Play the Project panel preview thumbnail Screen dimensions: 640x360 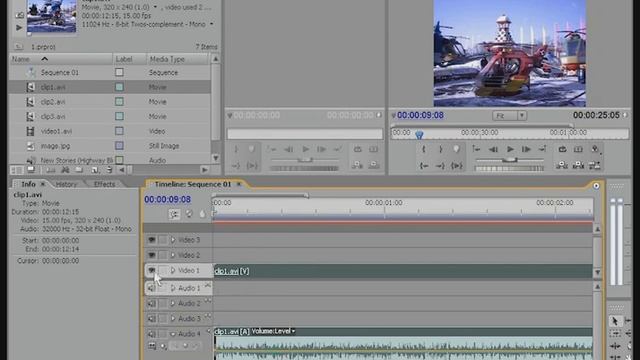coord(19,28)
